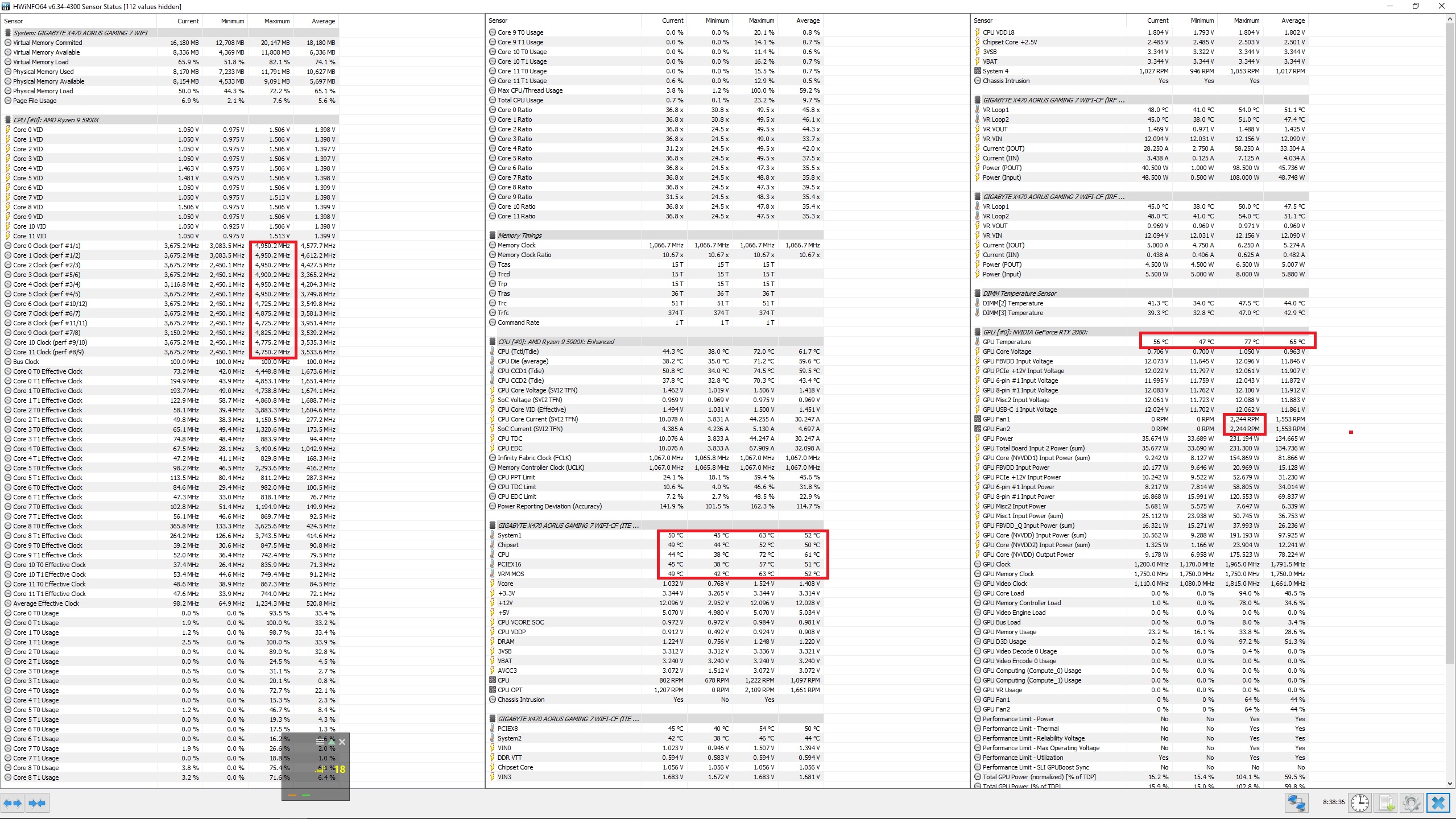The image size is (1456, 819).
Task: Click the shrink columns inward-arrows button
Action: coord(37,803)
